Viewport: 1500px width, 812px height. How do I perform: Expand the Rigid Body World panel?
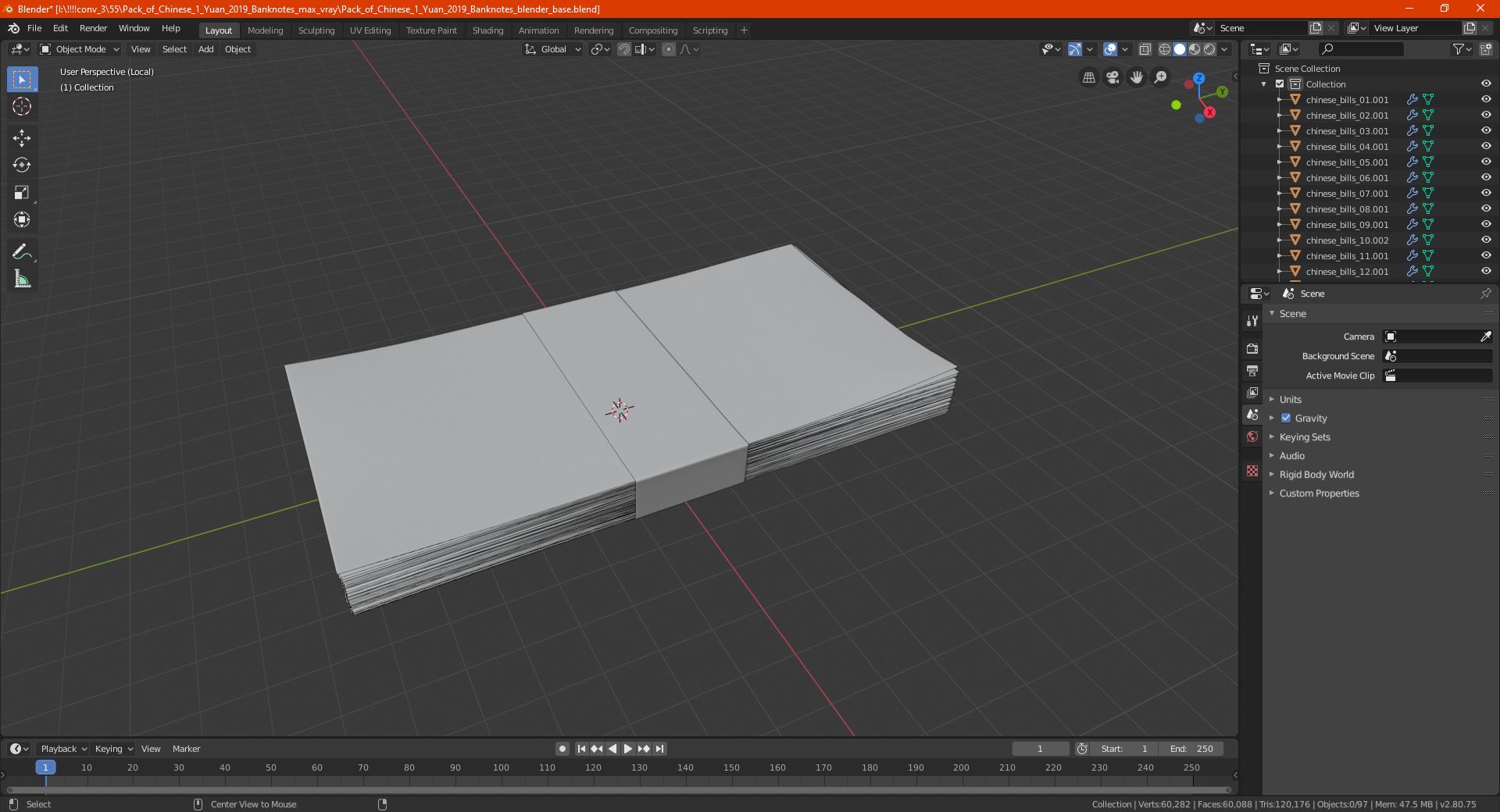[x=1316, y=475]
